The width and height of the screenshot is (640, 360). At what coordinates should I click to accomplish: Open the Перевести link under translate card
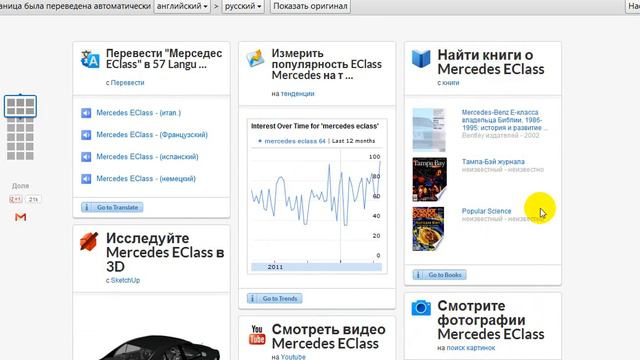pyautogui.click(x=127, y=82)
